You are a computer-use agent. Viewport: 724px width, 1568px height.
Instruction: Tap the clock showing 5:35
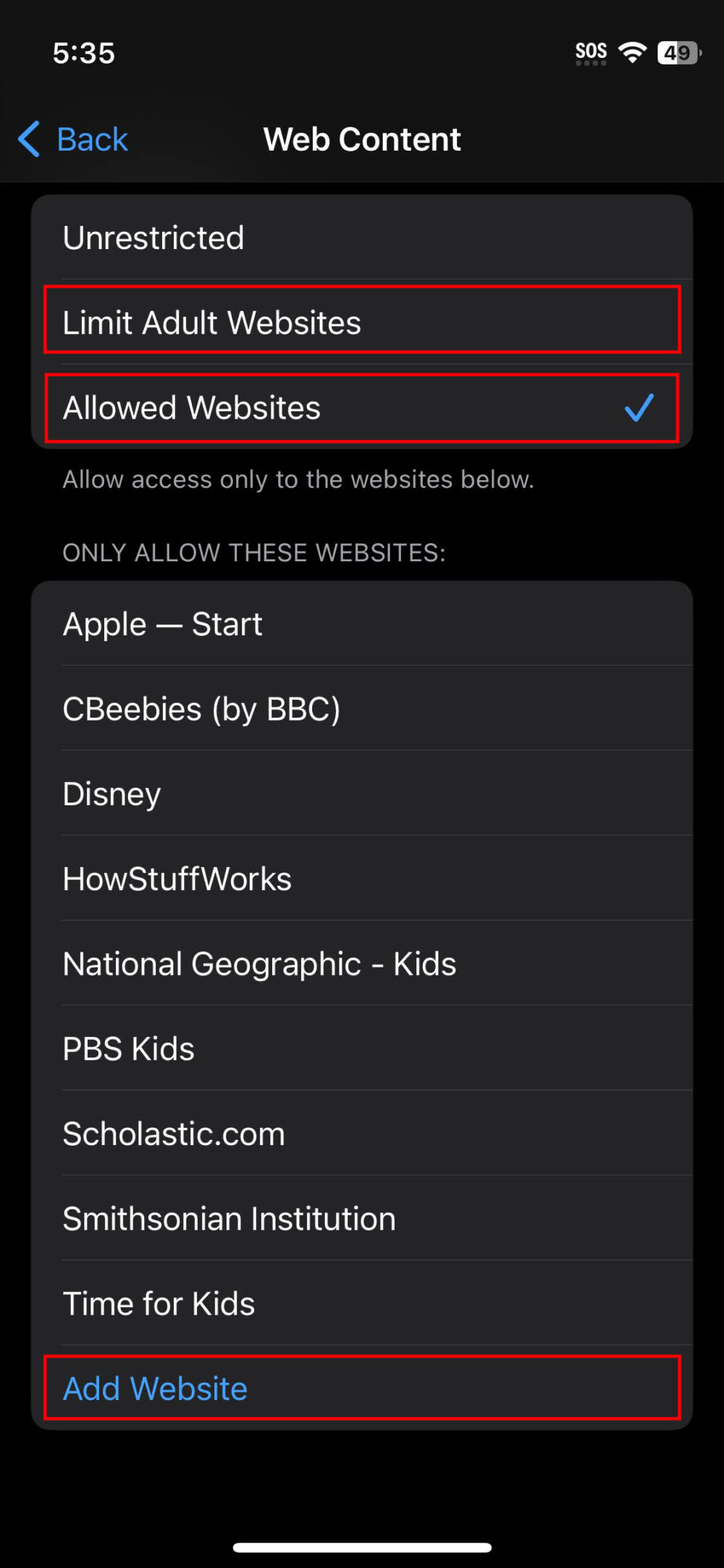point(83,52)
